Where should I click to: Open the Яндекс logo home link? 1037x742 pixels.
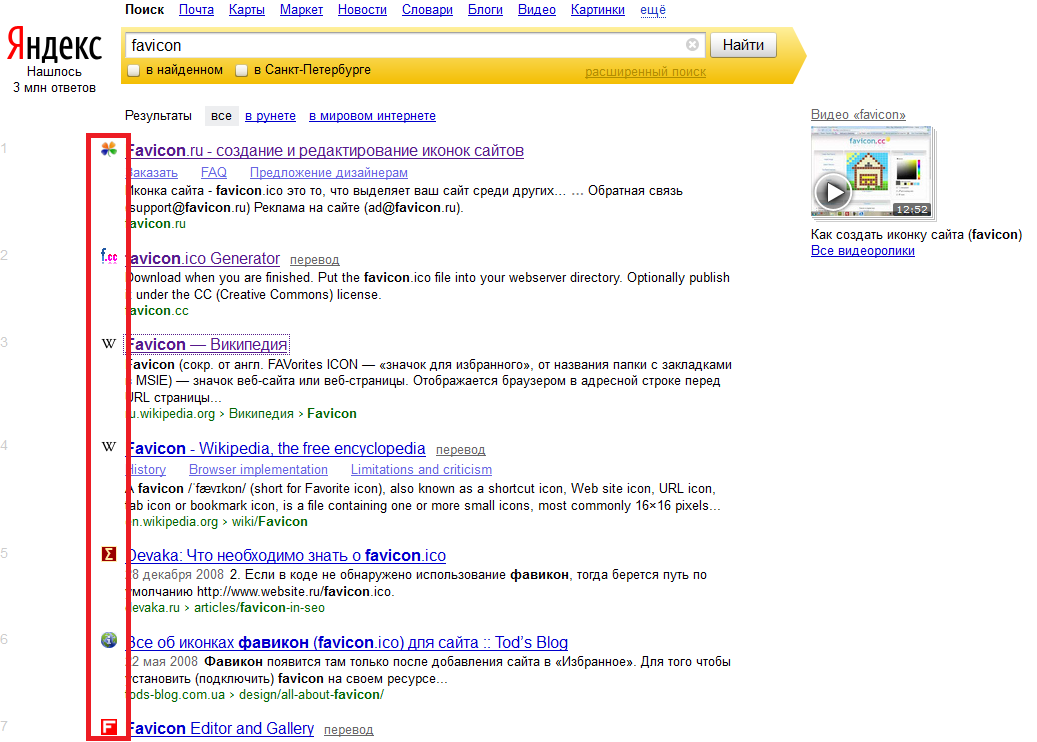[x=54, y=45]
